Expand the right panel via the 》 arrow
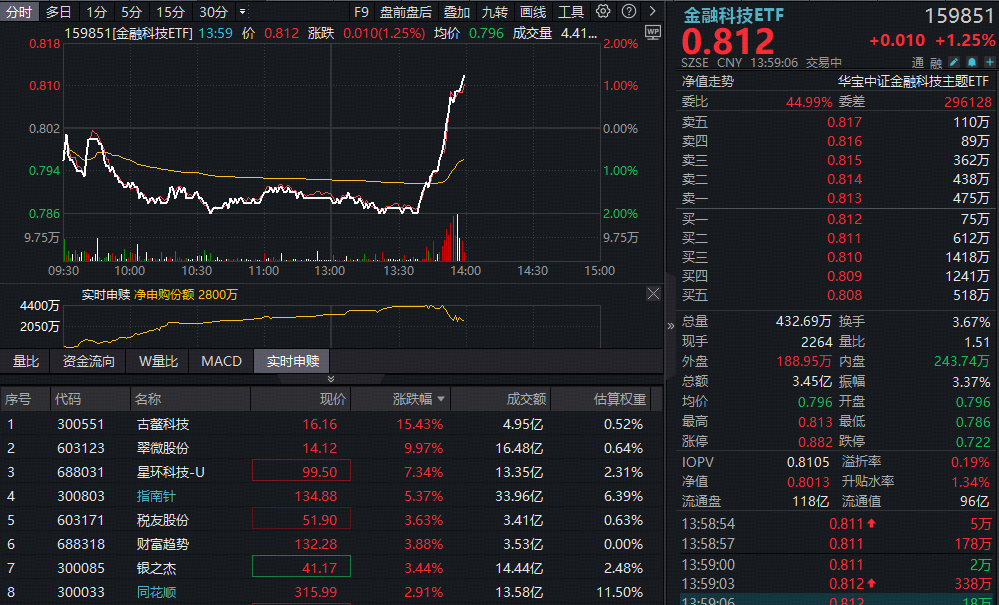The image size is (999, 605). pos(671,326)
